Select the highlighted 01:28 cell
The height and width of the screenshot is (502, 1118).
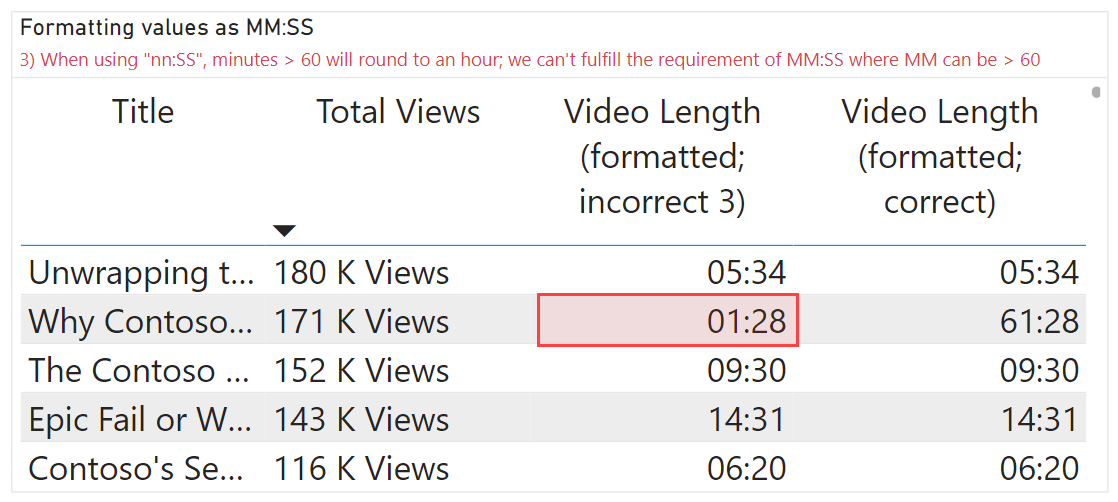click(x=667, y=321)
